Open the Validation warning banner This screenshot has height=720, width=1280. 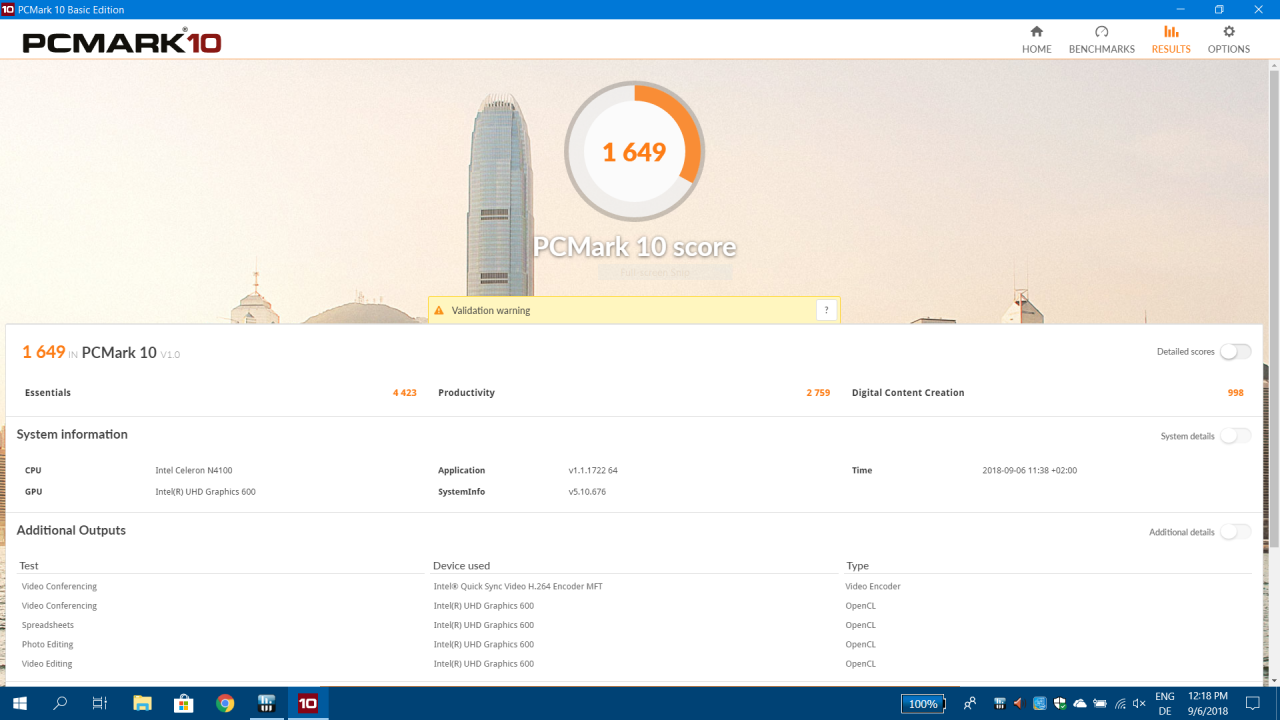(634, 310)
